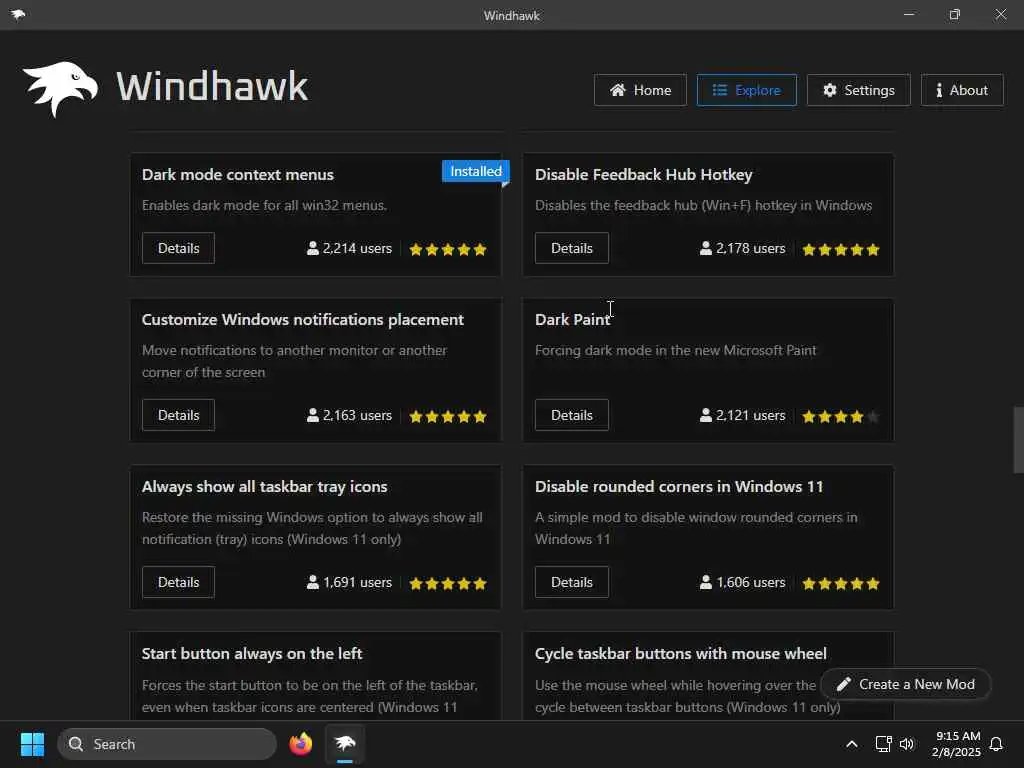This screenshot has width=1024, height=768.
Task: Open the Home tab
Action: tap(640, 90)
